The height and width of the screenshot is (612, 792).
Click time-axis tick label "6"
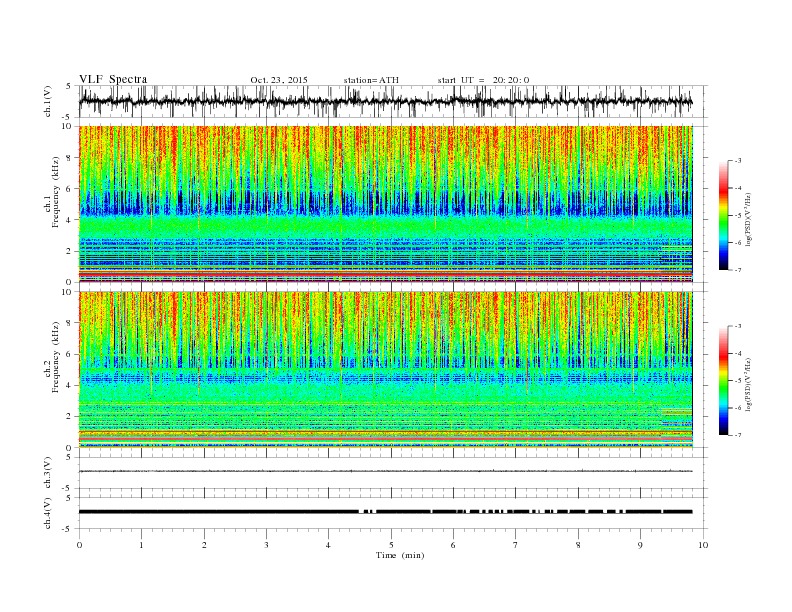click(x=453, y=545)
